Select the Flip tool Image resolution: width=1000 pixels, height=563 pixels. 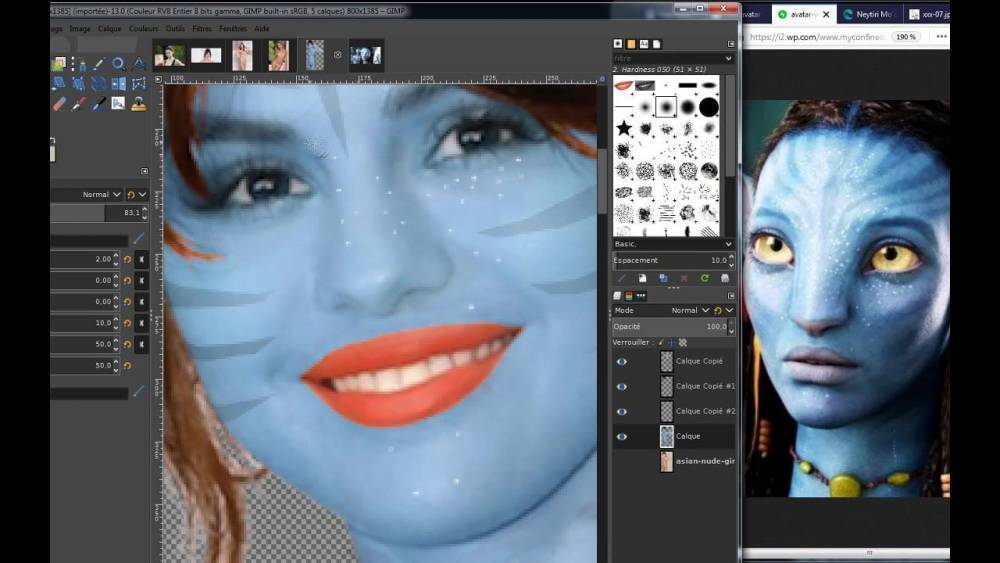(119, 84)
